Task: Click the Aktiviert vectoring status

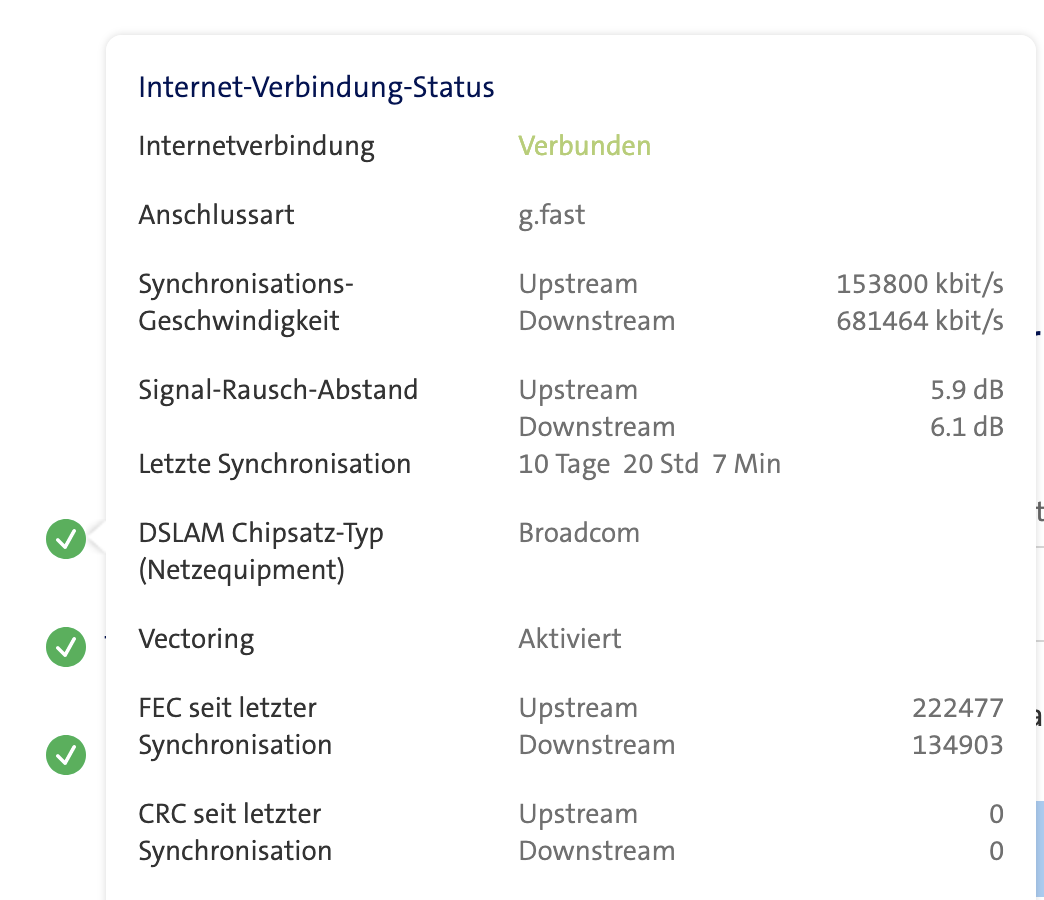Action: click(x=569, y=639)
